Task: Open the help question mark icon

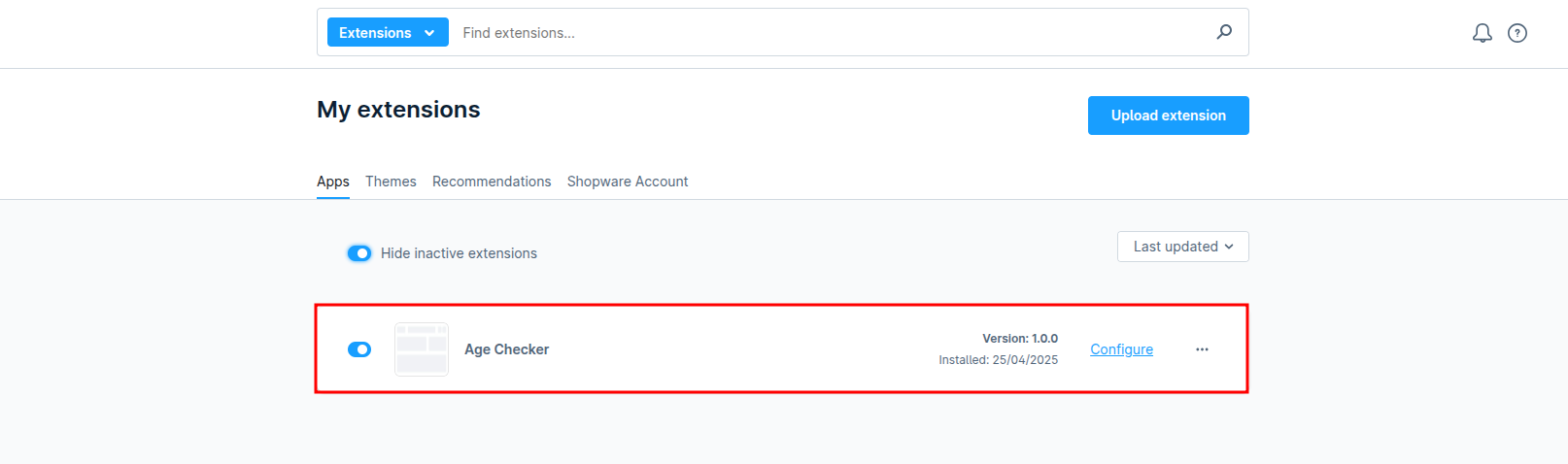Action: point(1517,33)
